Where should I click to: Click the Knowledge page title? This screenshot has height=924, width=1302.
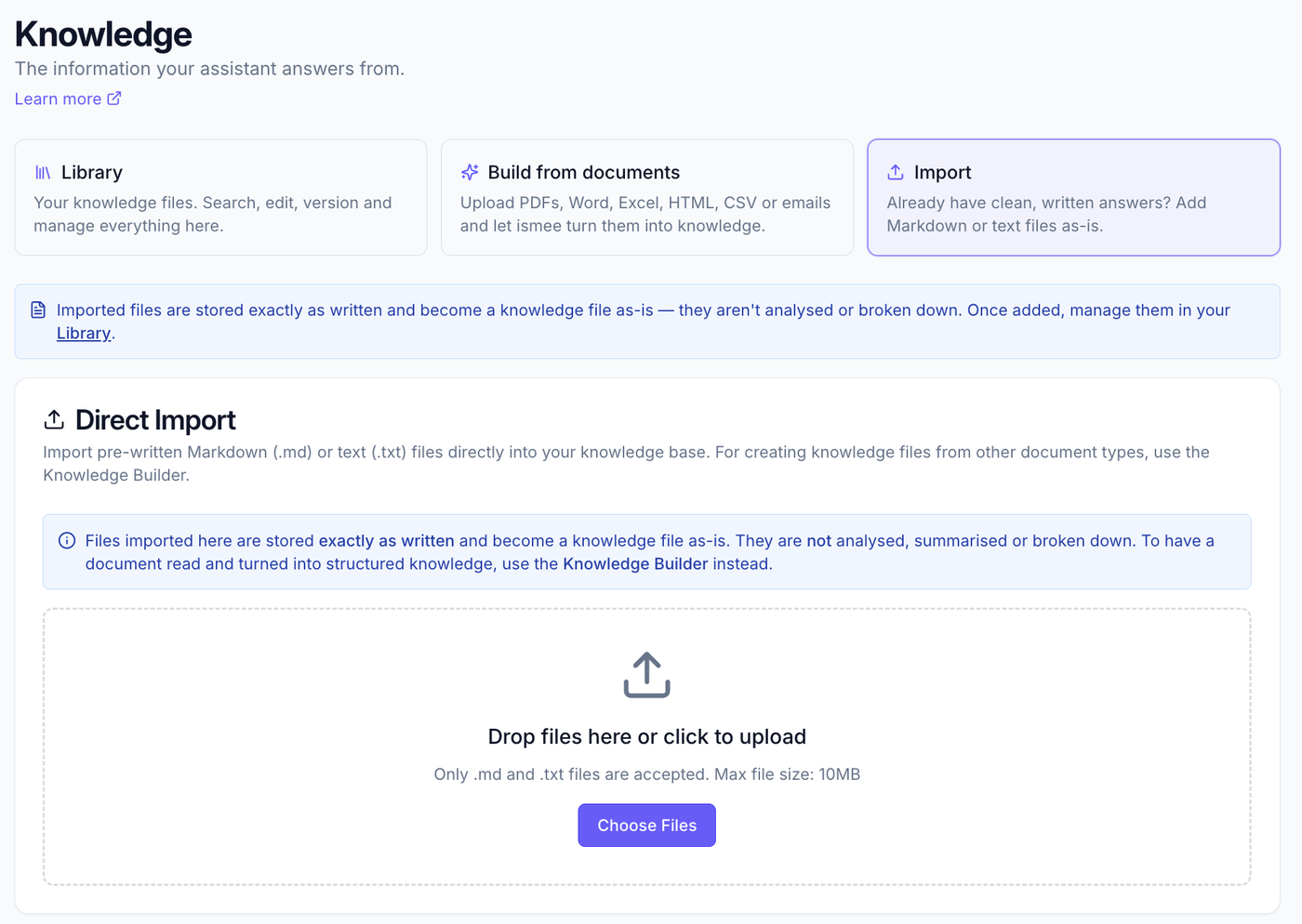pos(103,34)
